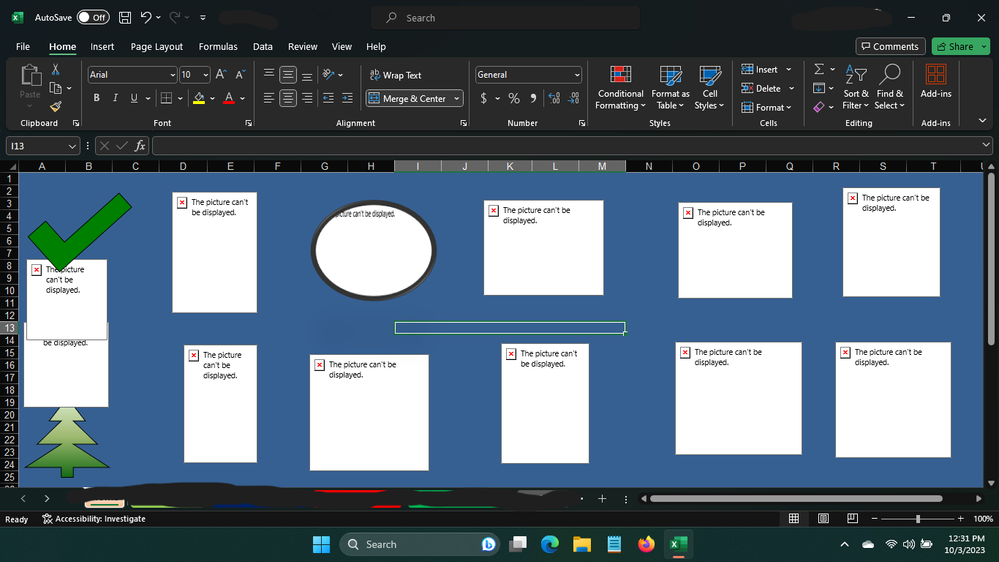999x562 pixels.
Task: Click the Insert Function fx icon
Action: pos(140,146)
